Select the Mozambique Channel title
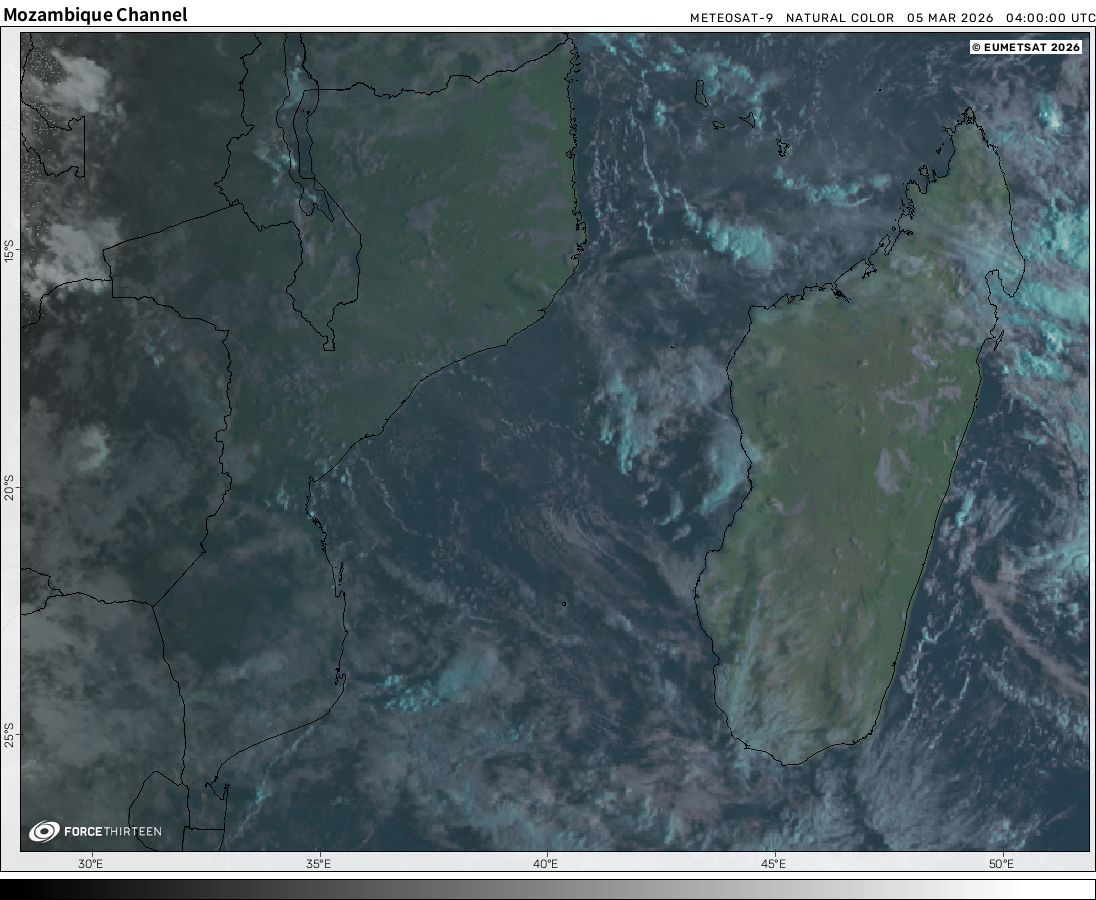 pos(95,15)
